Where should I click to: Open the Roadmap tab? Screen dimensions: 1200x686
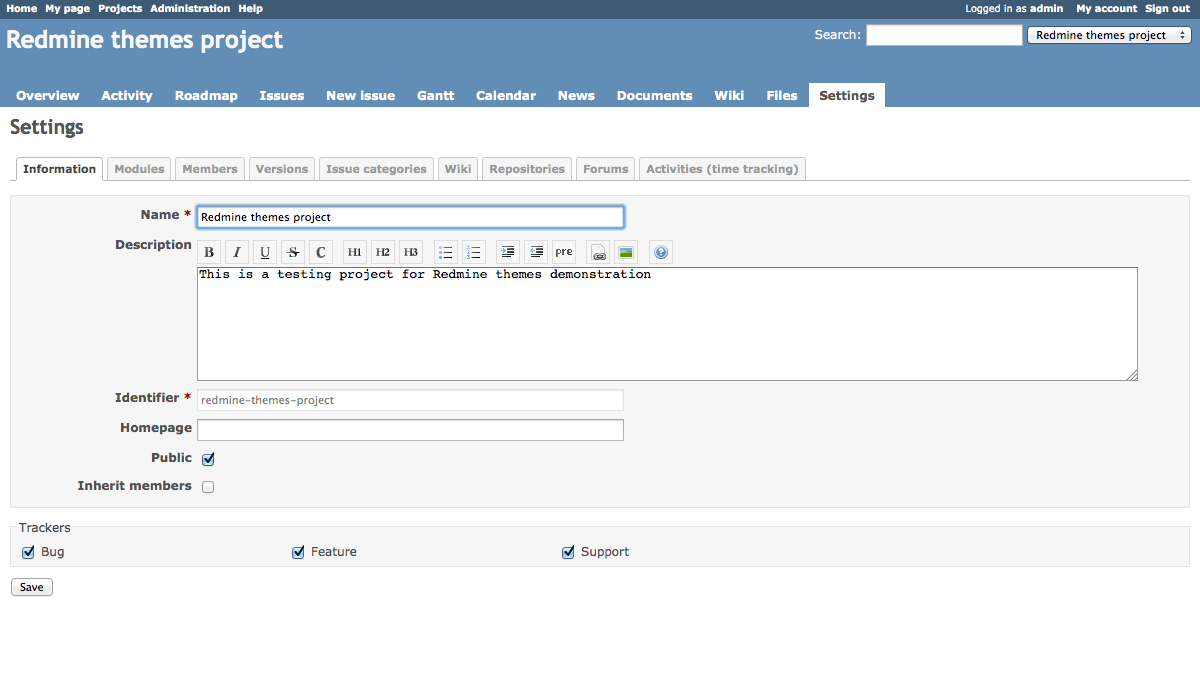pyautogui.click(x=206, y=96)
